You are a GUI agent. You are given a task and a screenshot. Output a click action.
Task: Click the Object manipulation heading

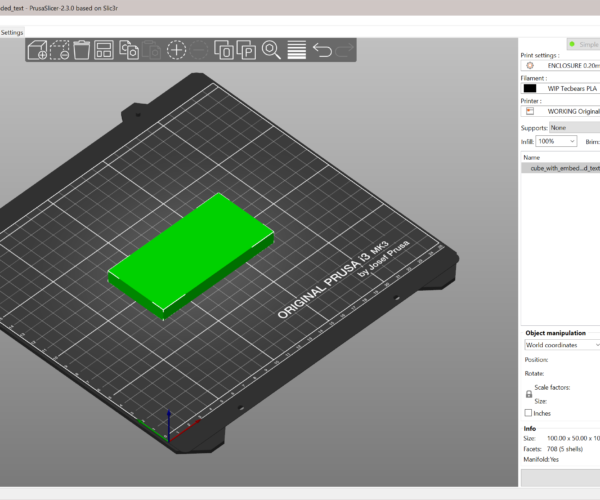(x=555, y=333)
